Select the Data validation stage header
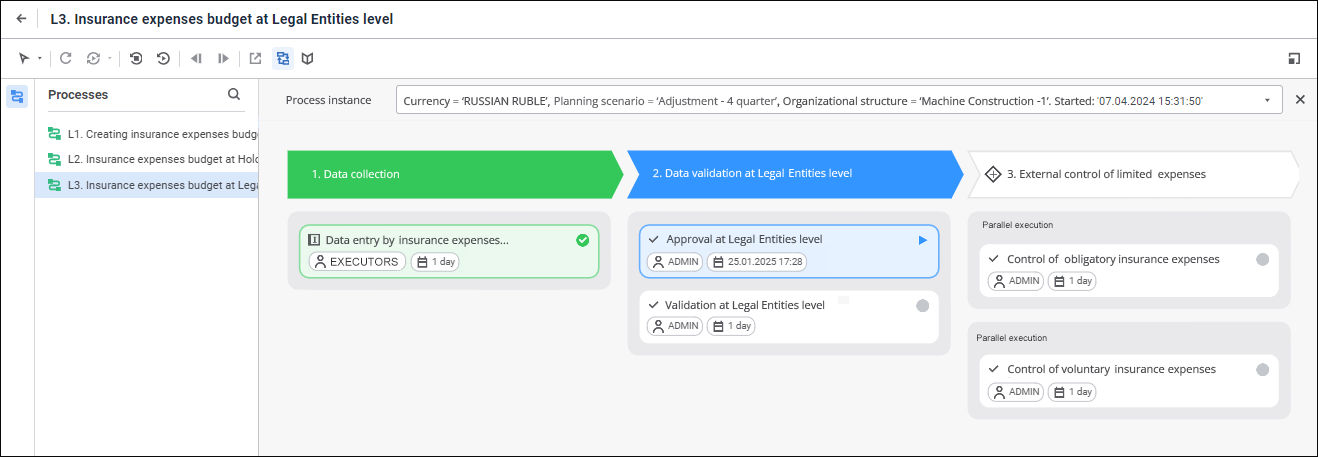 click(790, 174)
